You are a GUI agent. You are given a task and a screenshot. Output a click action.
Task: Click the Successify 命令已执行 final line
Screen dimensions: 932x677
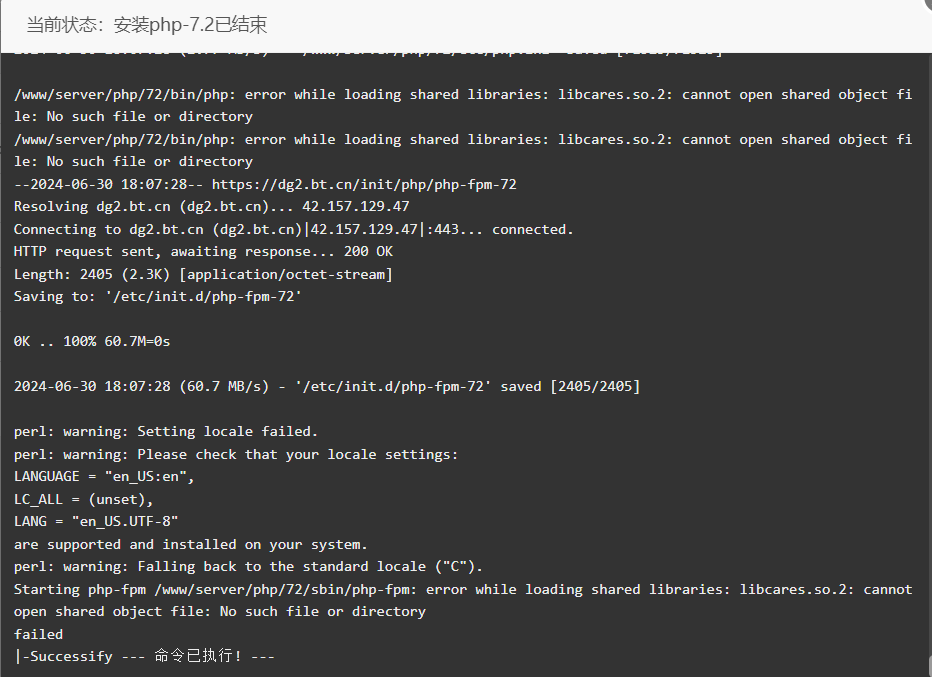pyautogui.click(x=144, y=656)
